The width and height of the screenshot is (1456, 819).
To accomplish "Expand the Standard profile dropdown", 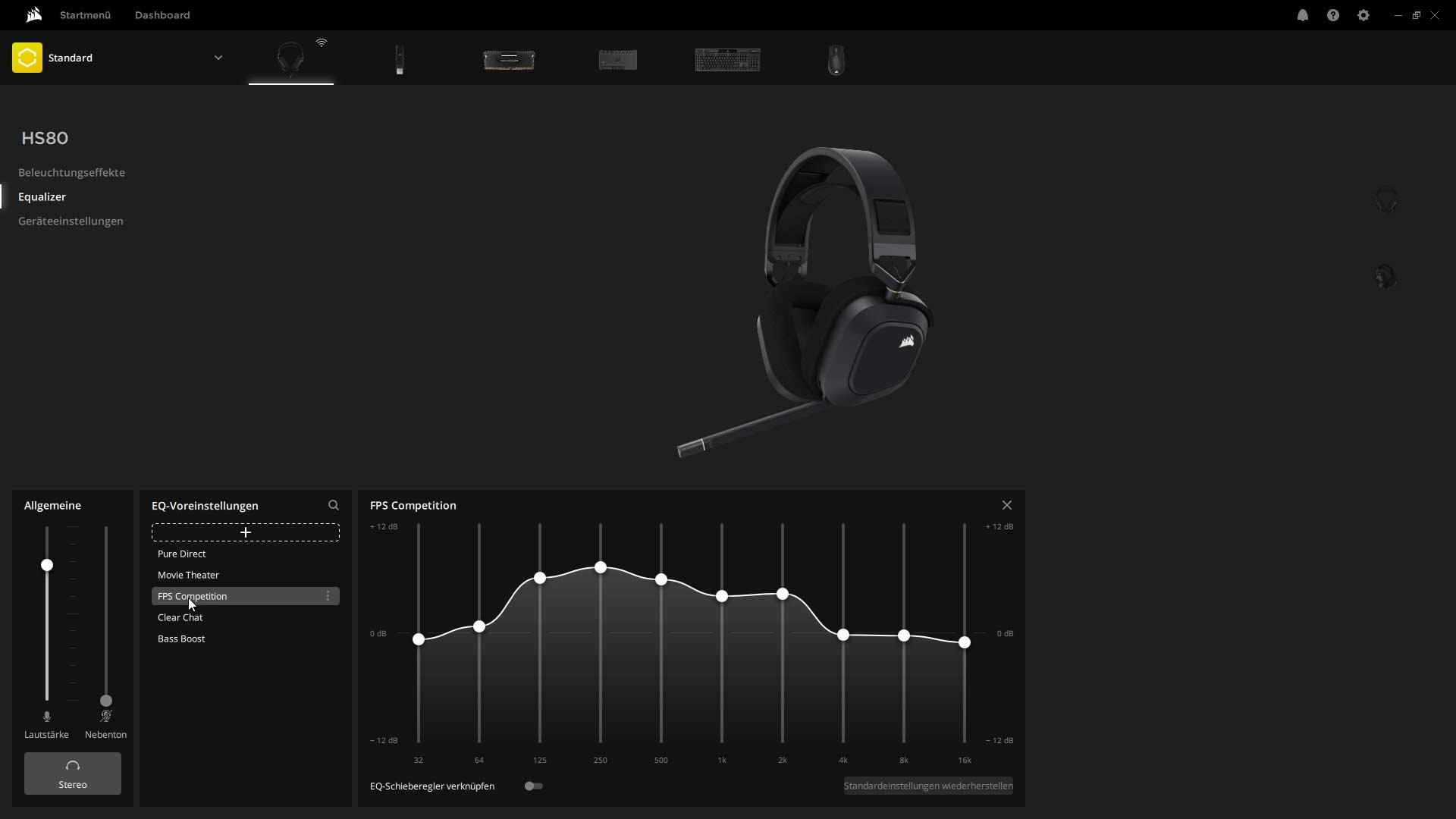I will tap(218, 58).
